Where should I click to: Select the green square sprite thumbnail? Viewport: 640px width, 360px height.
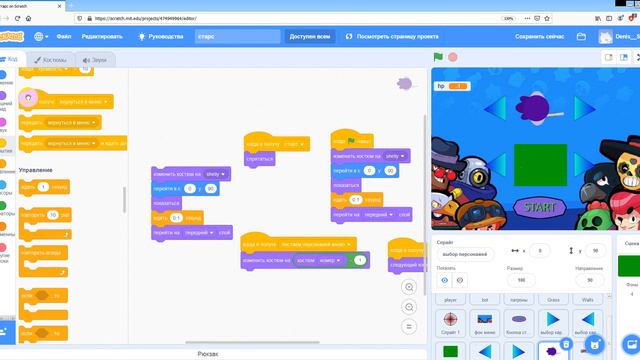(x=450, y=351)
